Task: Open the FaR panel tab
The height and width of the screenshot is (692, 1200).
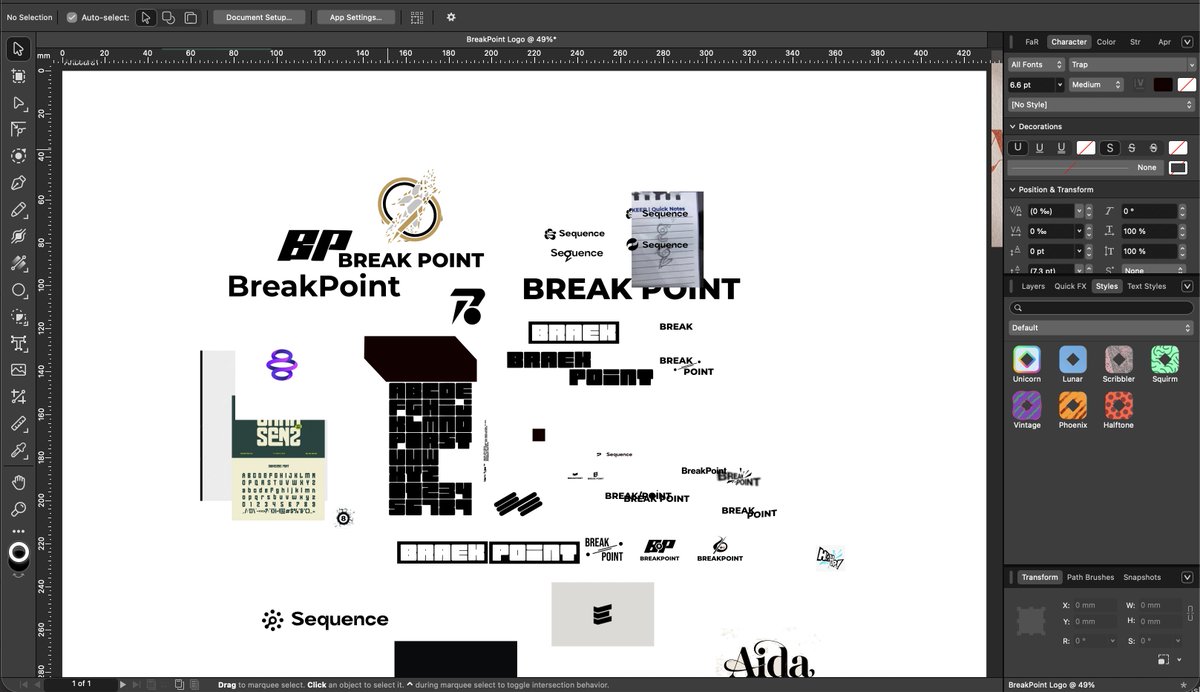Action: (1032, 42)
